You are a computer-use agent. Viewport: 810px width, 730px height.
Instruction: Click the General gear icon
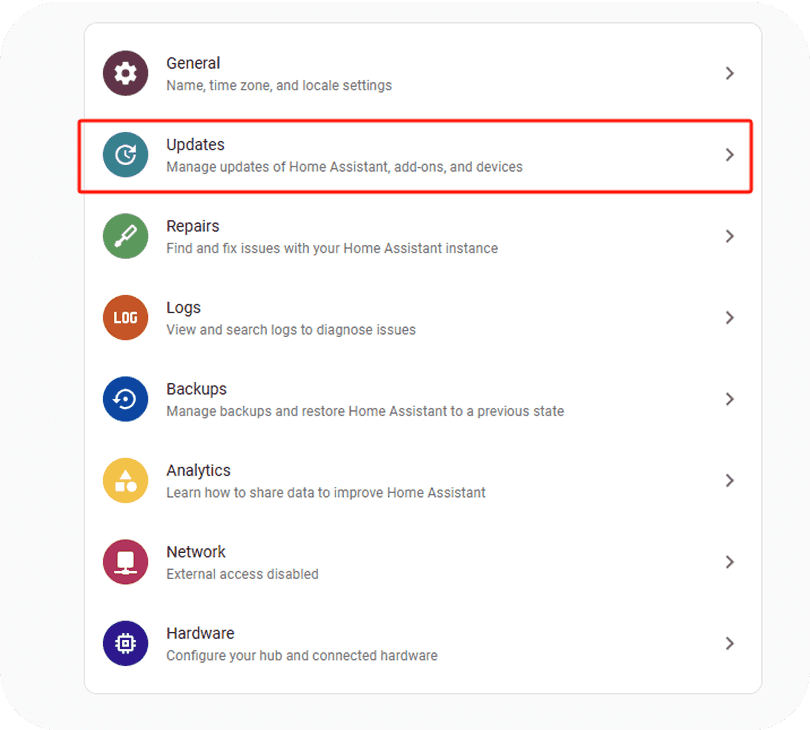pos(125,73)
